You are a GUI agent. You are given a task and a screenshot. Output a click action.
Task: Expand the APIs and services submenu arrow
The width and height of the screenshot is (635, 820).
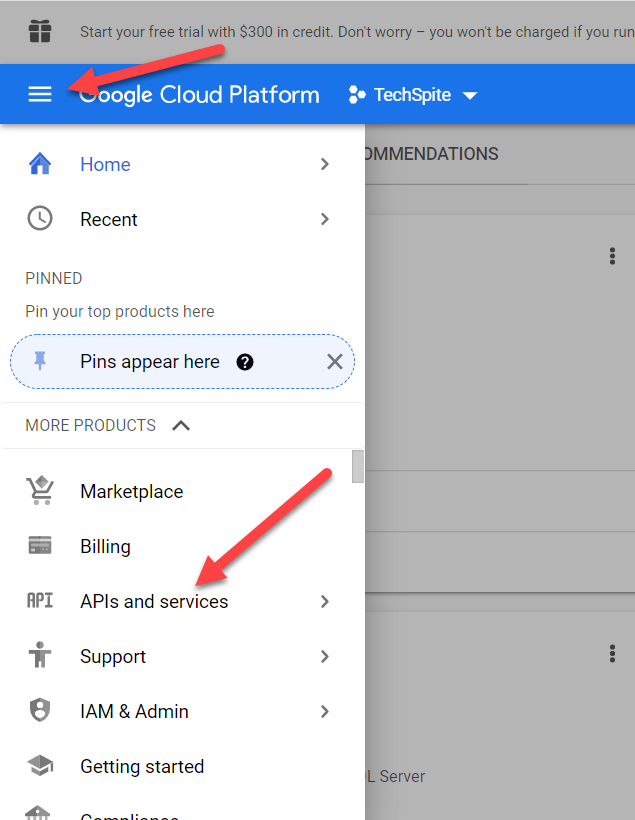324,601
